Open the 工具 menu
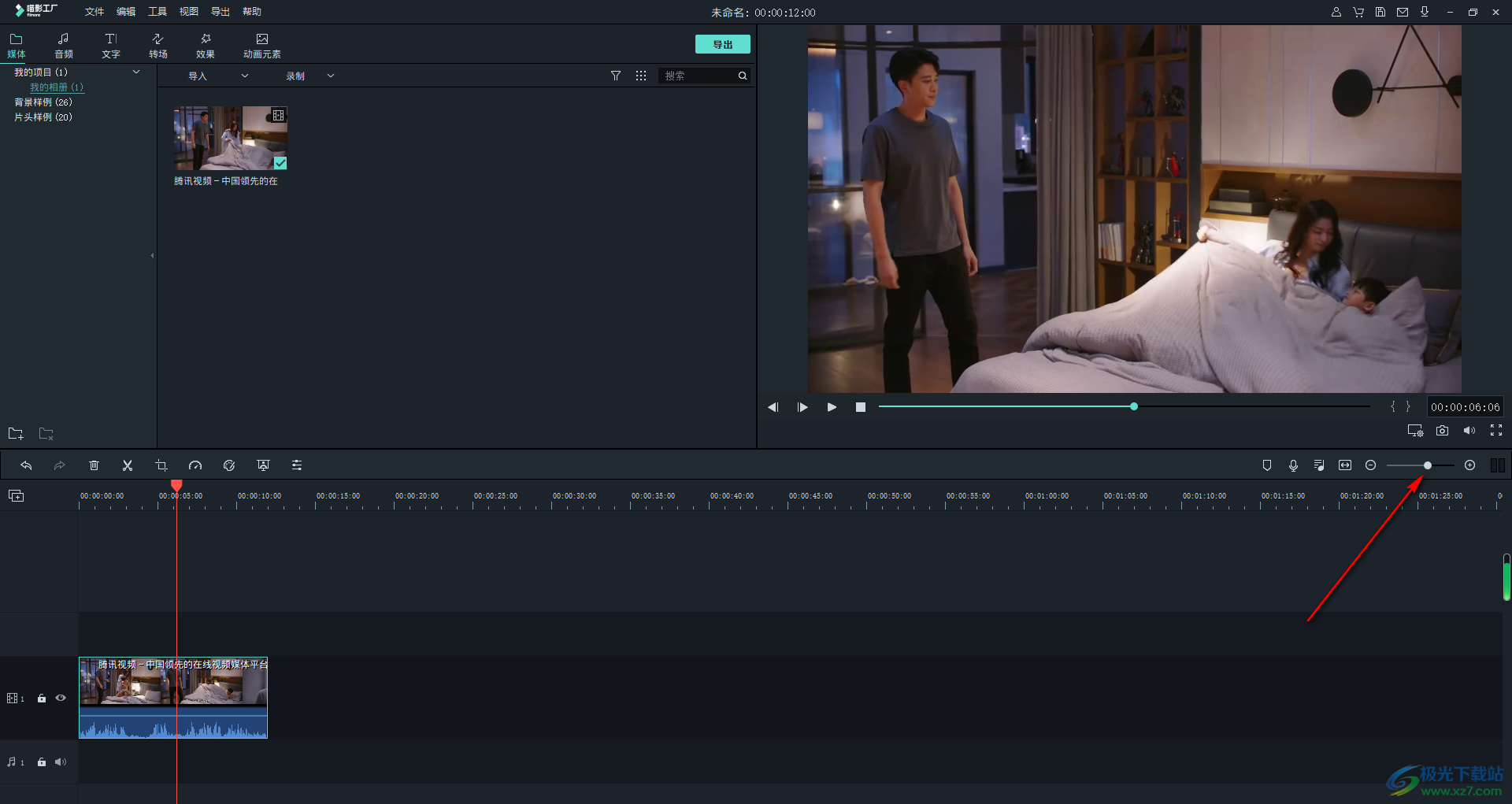The image size is (1512, 804). (157, 12)
